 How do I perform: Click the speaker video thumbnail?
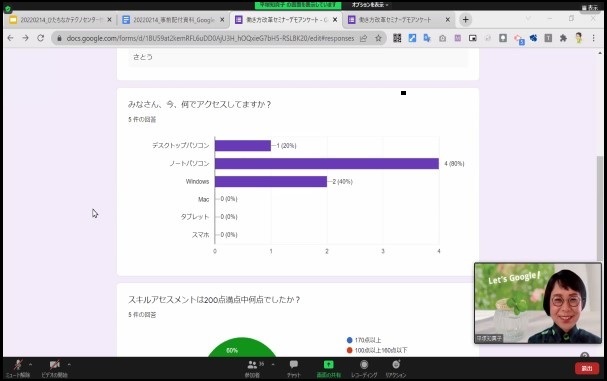pyautogui.click(x=538, y=303)
